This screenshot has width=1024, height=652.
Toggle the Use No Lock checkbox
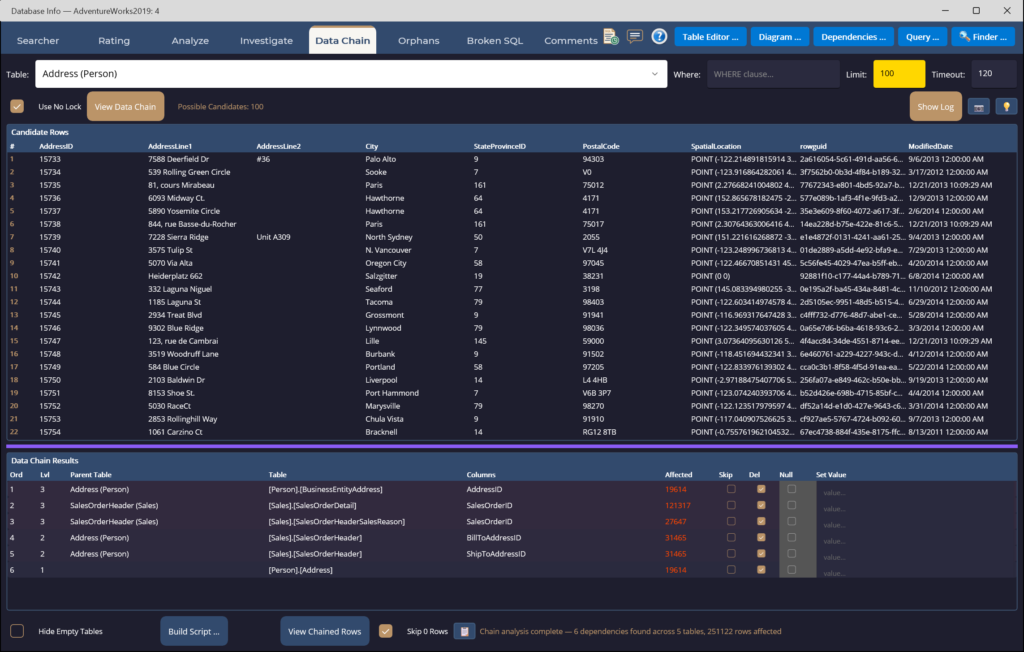point(17,106)
